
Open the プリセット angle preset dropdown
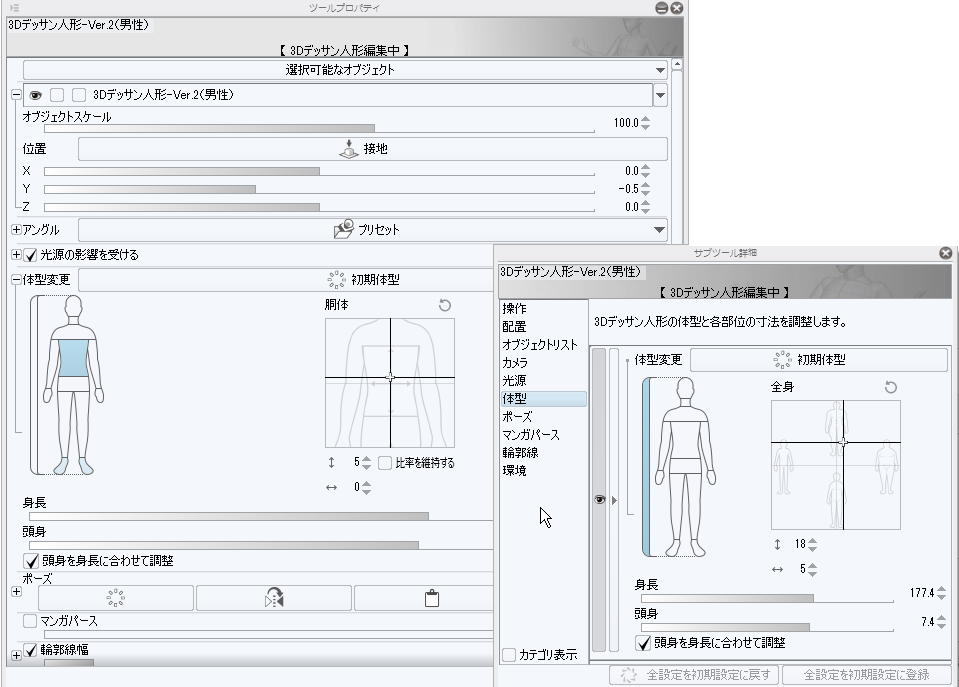click(x=372, y=230)
